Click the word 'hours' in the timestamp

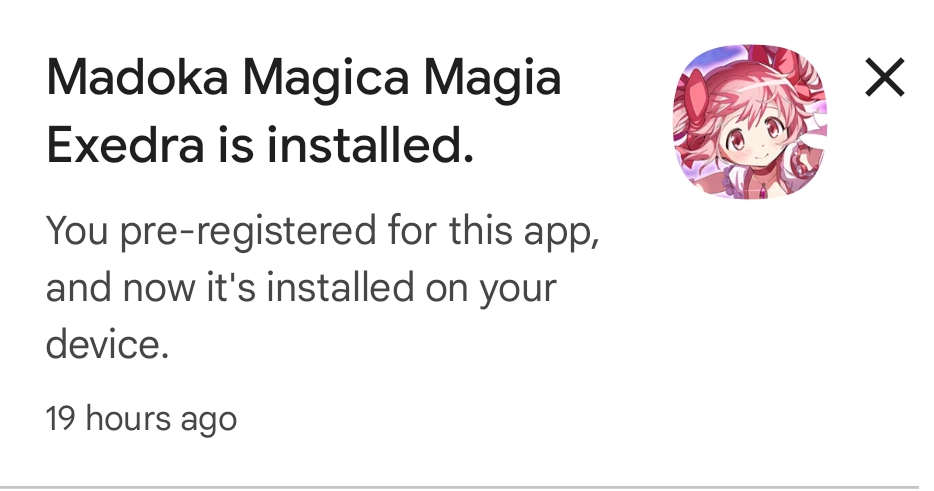[x=128, y=418]
